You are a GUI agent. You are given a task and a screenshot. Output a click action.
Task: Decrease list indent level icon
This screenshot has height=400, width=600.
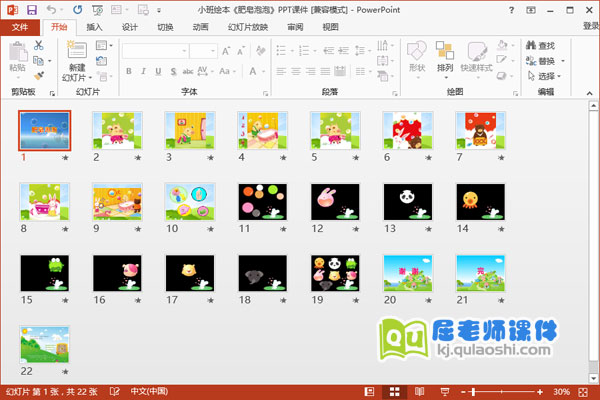[x=329, y=51]
